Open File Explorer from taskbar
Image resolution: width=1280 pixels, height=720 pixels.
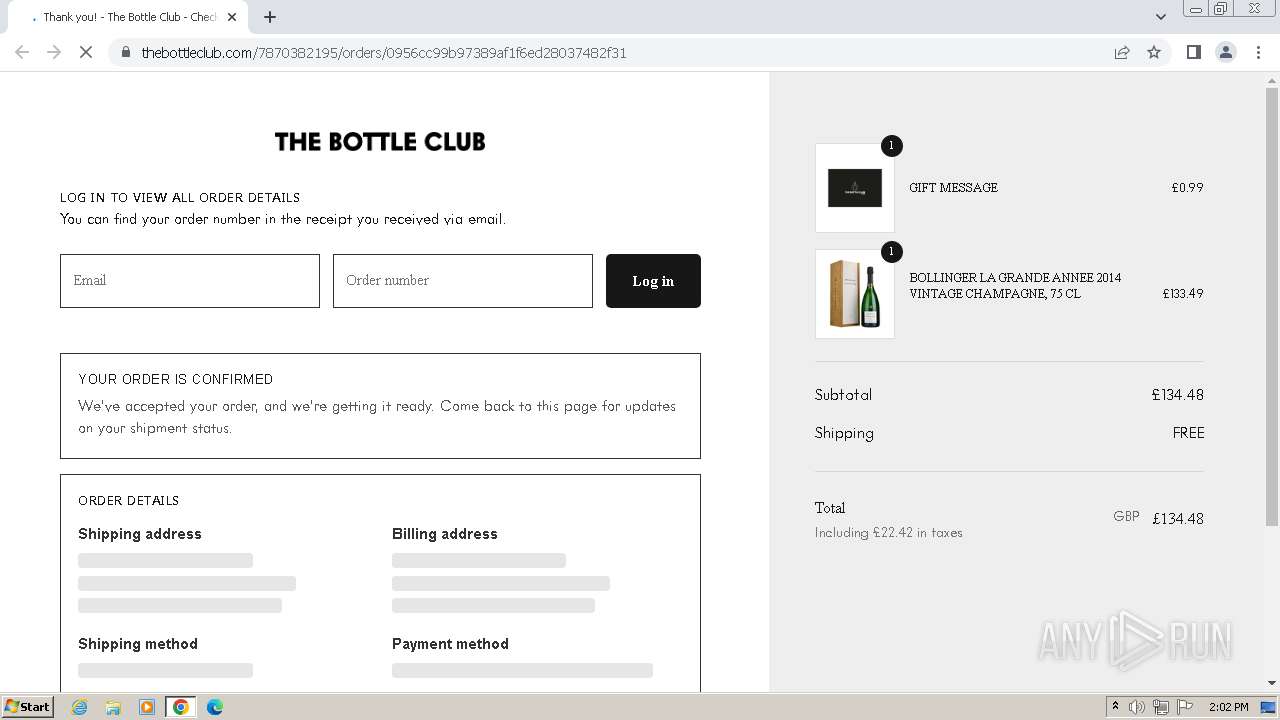tap(113, 707)
